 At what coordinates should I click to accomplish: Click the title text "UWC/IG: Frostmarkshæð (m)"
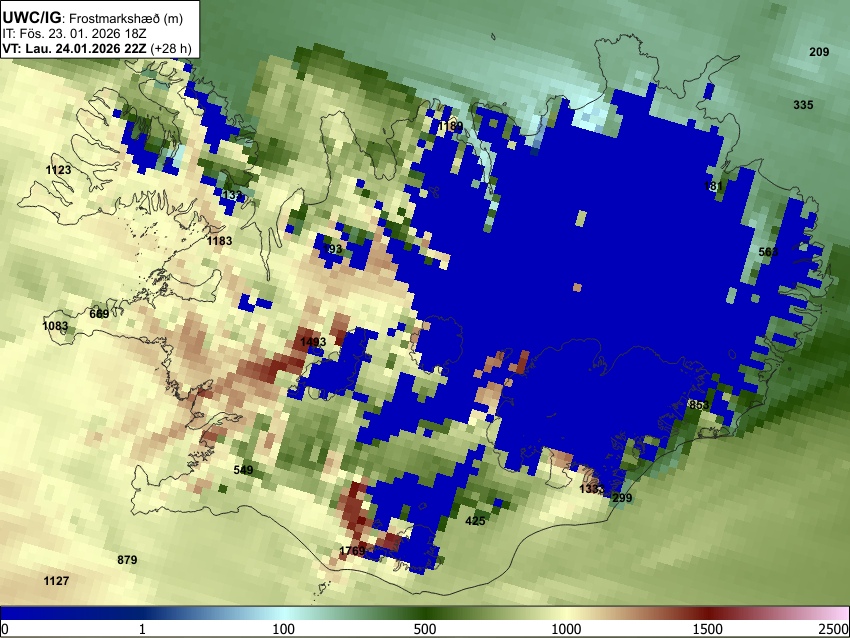[x=93, y=18]
